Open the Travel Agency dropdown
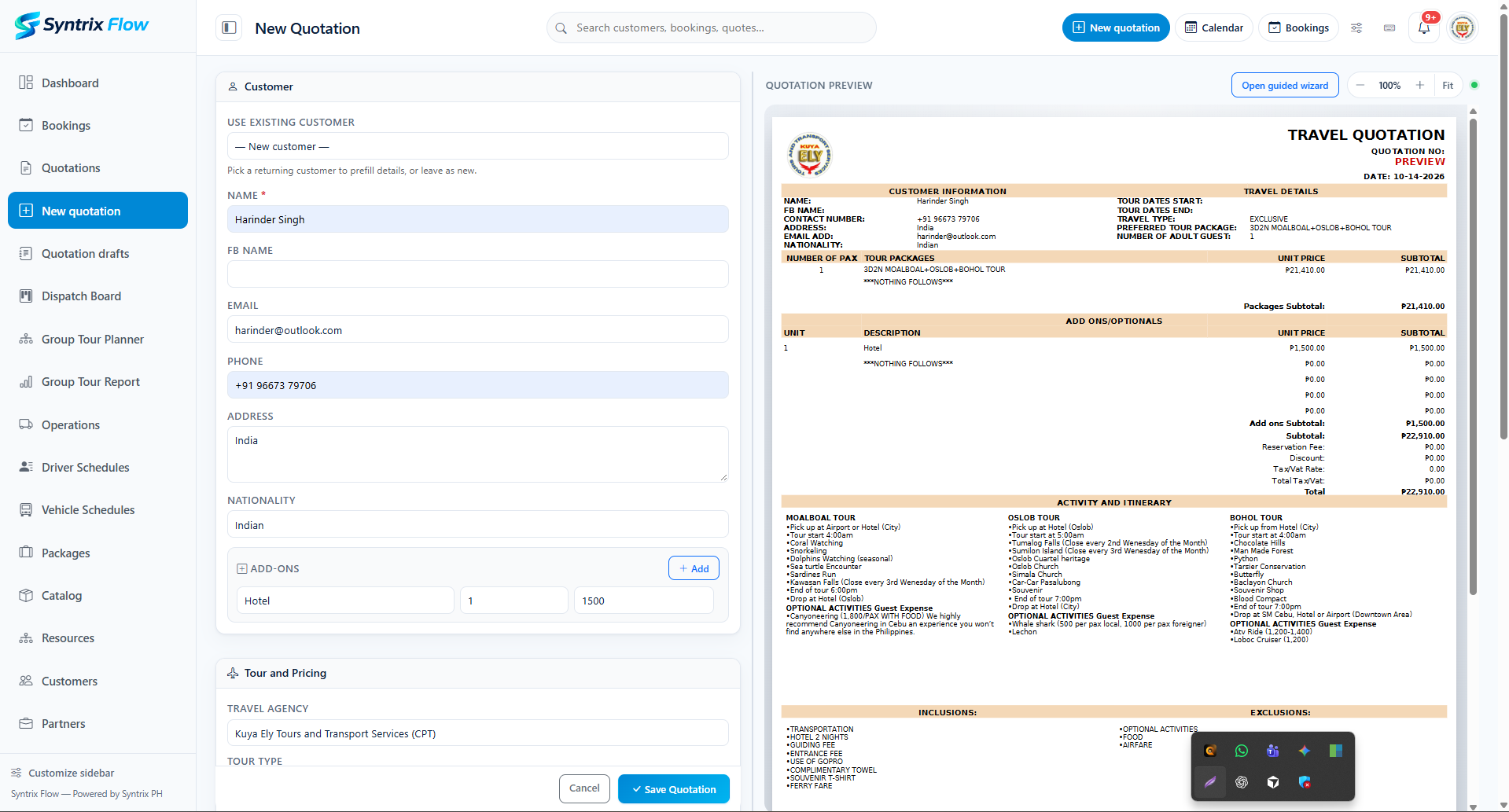The height and width of the screenshot is (812, 1509). (477, 733)
